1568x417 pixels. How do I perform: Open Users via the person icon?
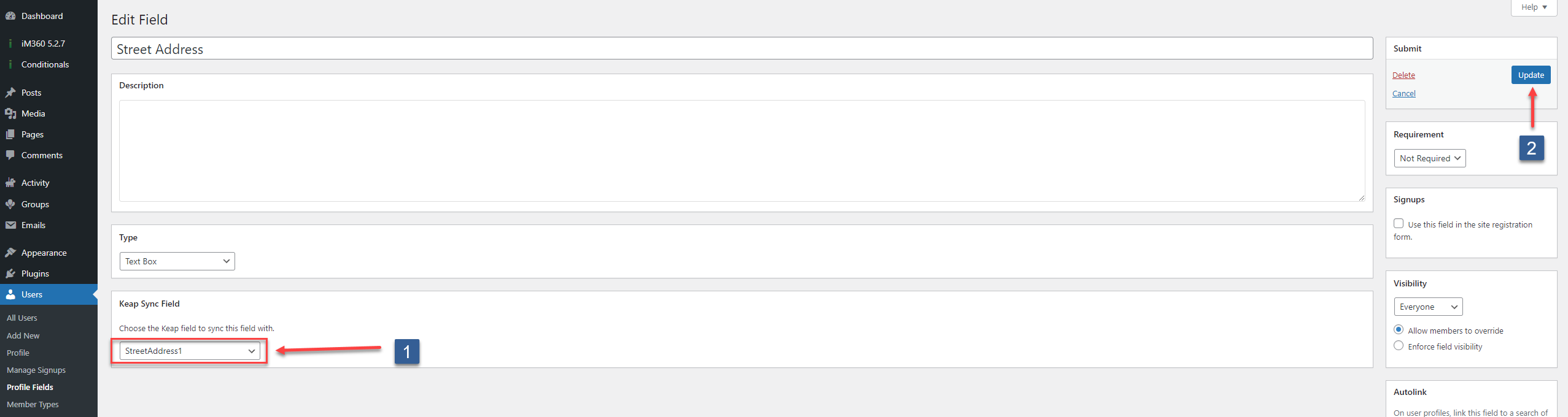point(11,294)
